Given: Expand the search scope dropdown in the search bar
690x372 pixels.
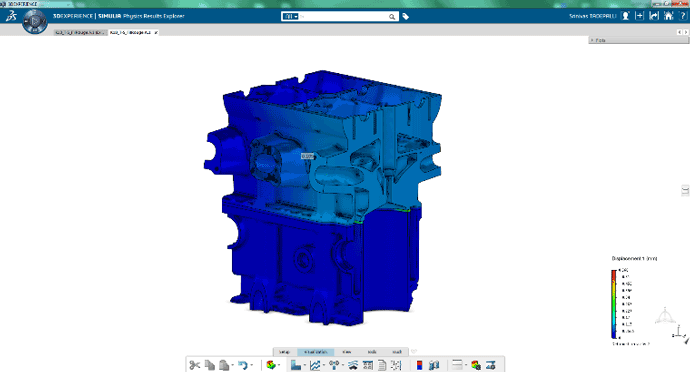Looking at the screenshot, I should pyautogui.click(x=291, y=16).
